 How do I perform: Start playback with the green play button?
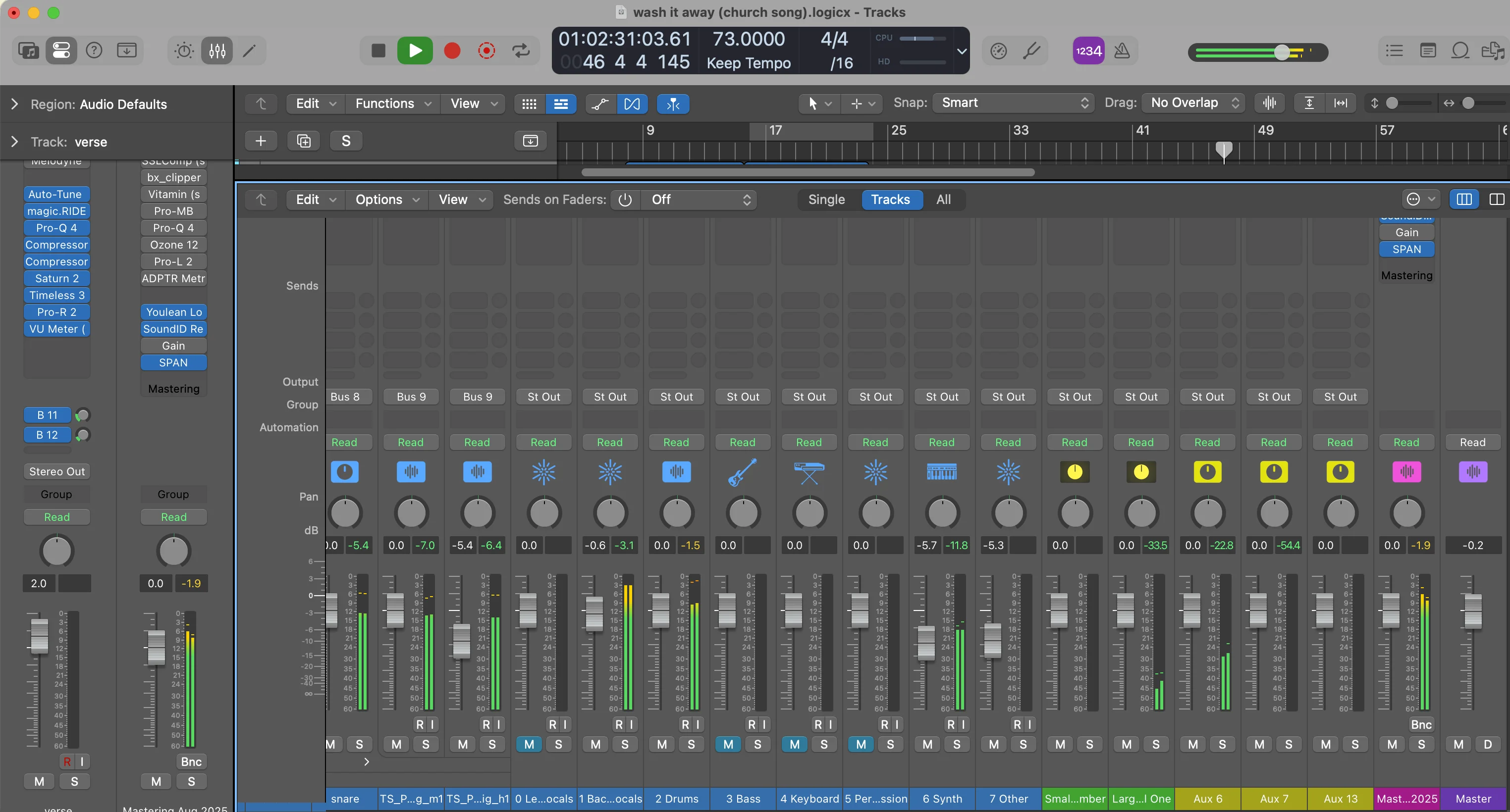[x=415, y=51]
